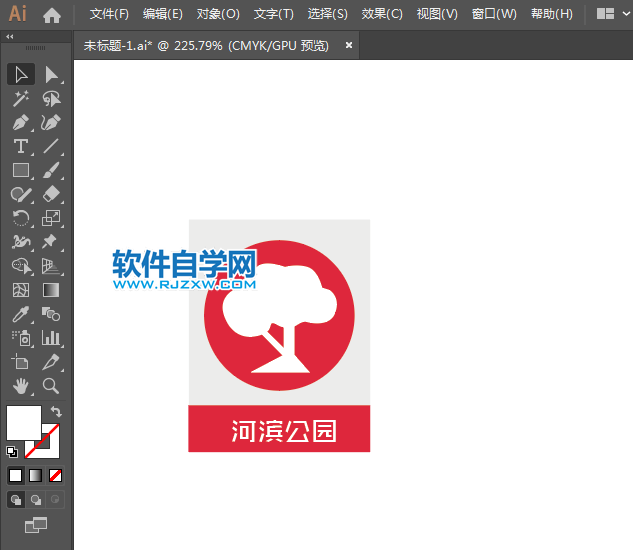
Task: Open the 效果(C) menu
Action: (x=382, y=14)
